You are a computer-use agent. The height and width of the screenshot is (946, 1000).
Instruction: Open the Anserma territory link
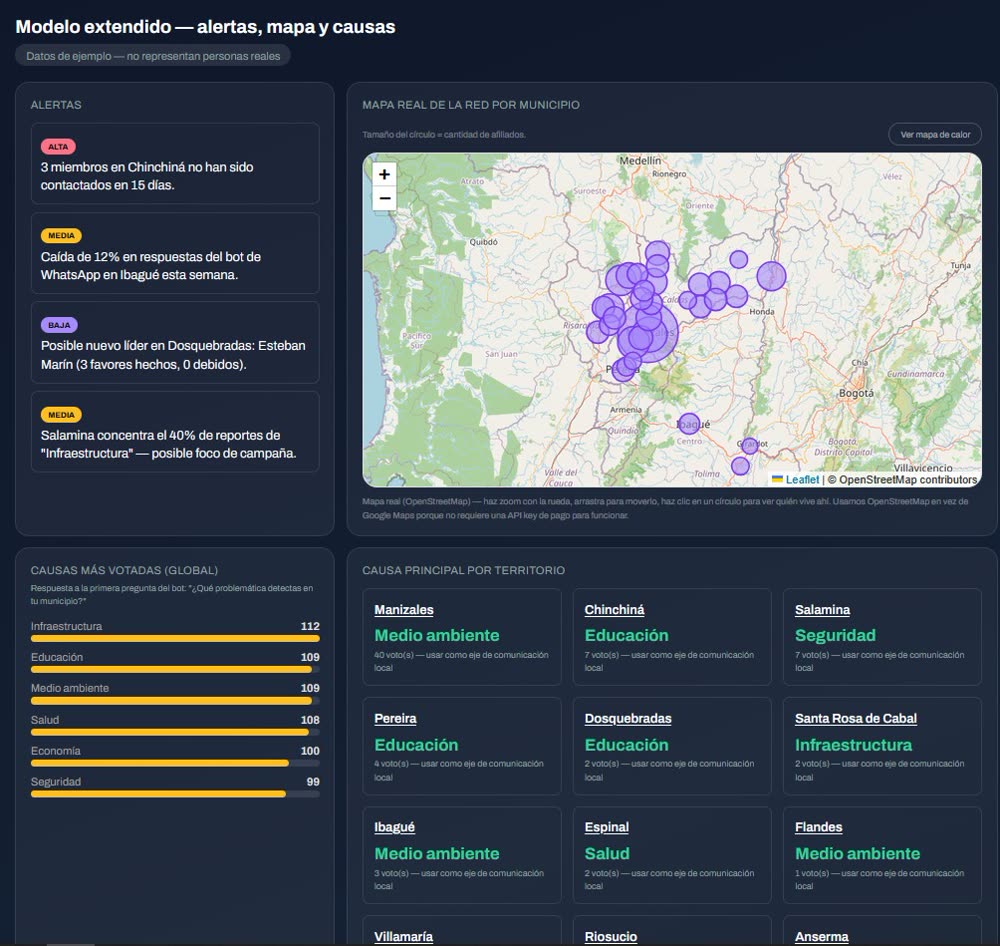point(821,936)
